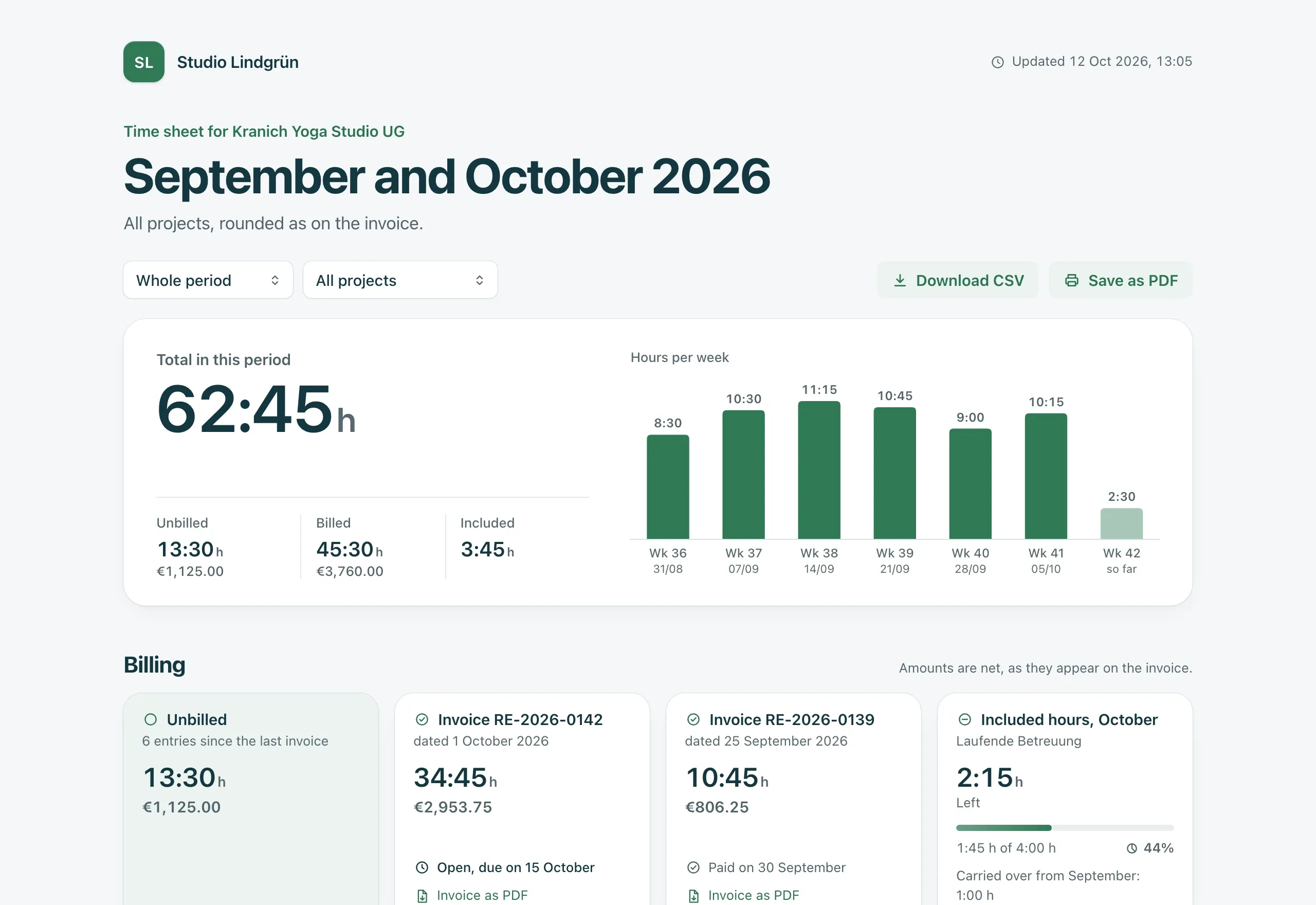
Task: Click the clock icon before Open, due on 15 October
Action: click(422, 867)
